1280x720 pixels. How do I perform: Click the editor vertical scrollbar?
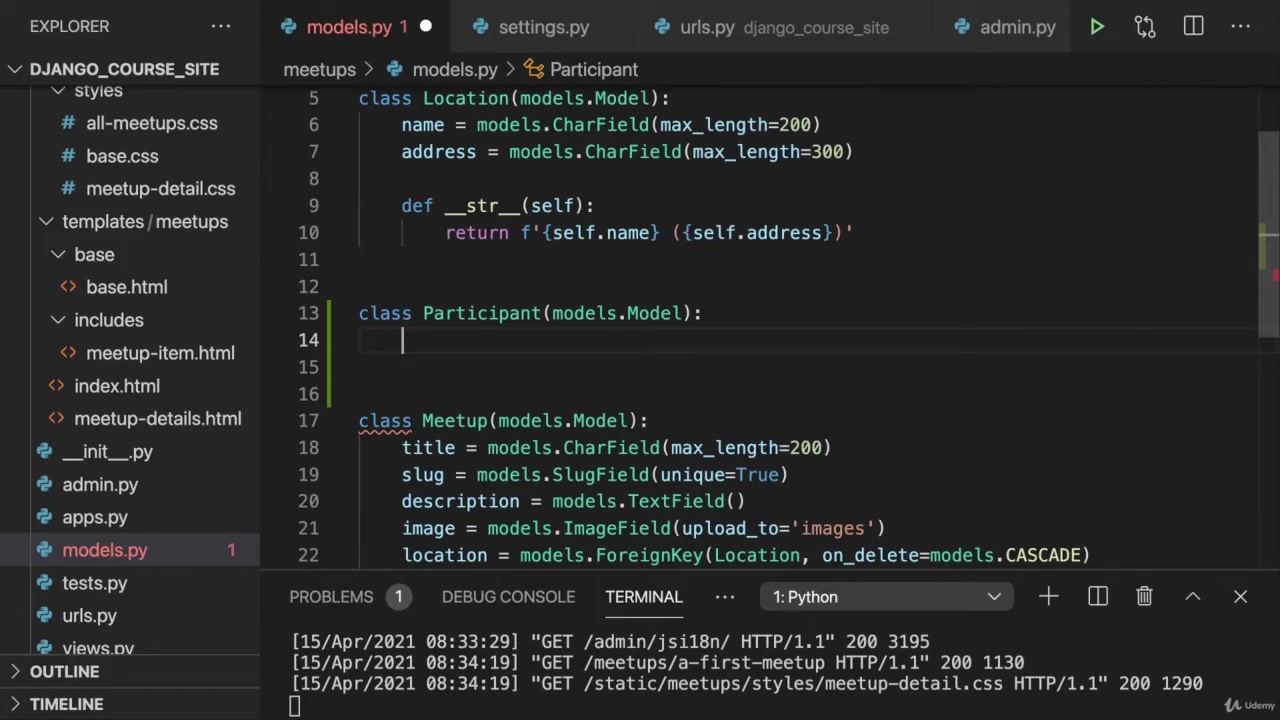tap(1268, 200)
